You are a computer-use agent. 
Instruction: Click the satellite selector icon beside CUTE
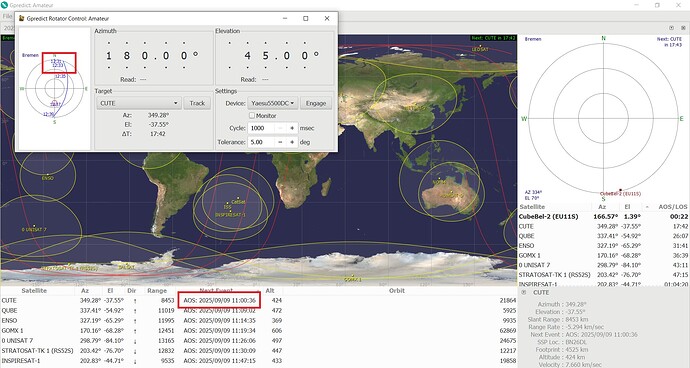point(524,292)
